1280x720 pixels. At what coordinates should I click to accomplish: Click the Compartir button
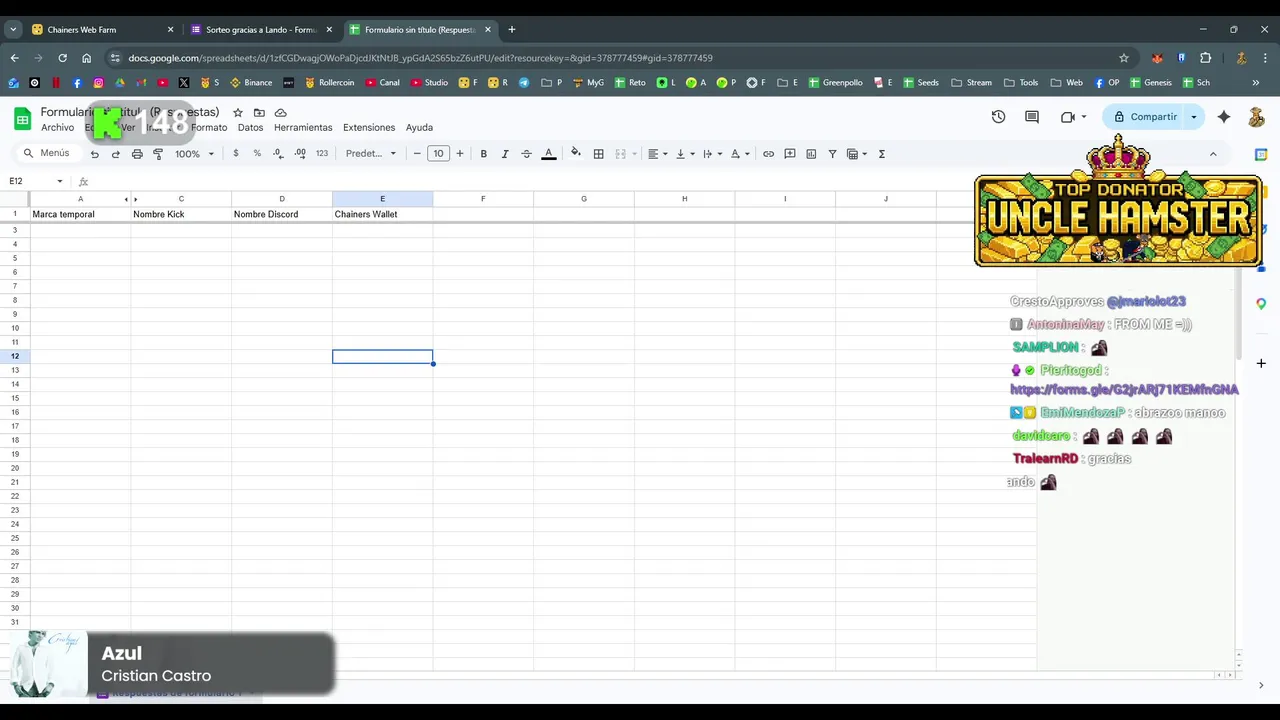pyautogui.click(x=1144, y=117)
